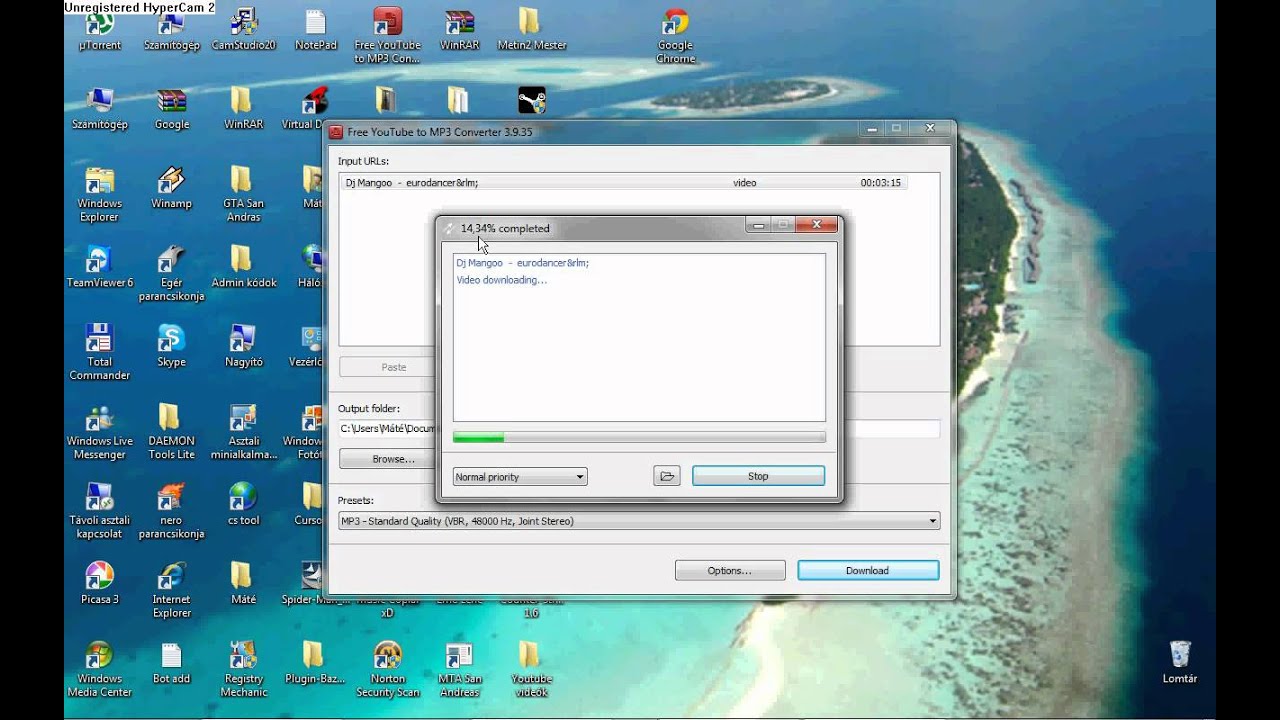Open the Picasa 3 shortcut
The width and height of the screenshot is (1280, 720).
point(99,583)
